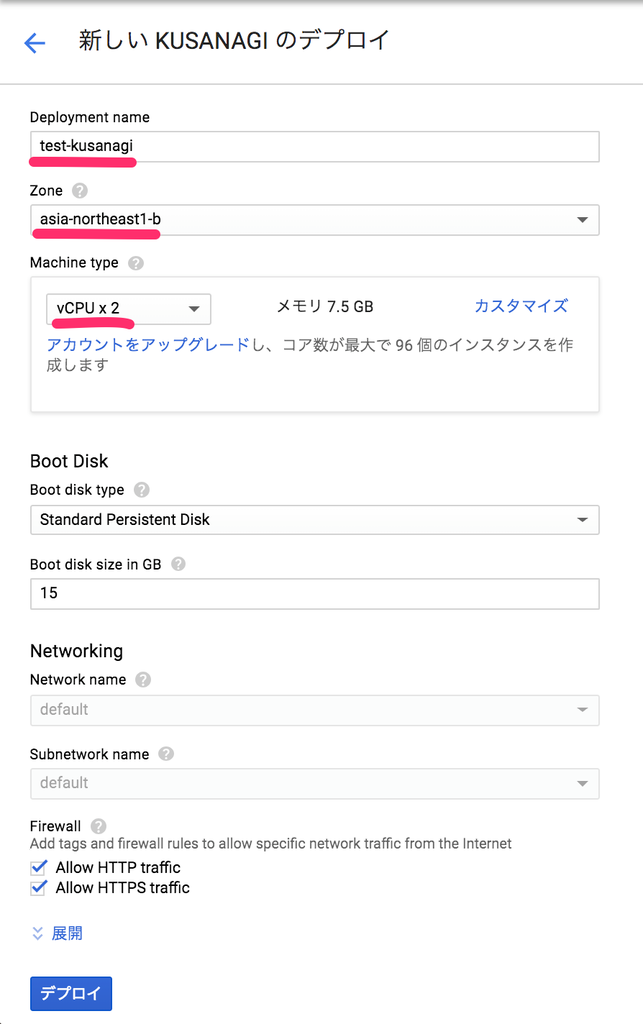Open the vCPU x 2 dropdown
The width and height of the screenshot is (643, 1024).
click(129, 309)
